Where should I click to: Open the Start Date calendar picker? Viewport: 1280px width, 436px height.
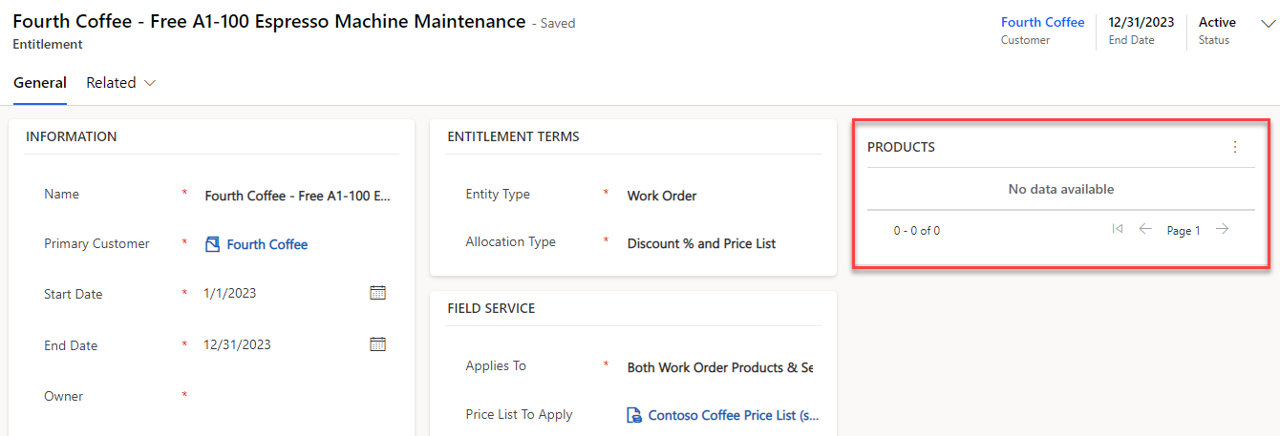coord(378,293)
